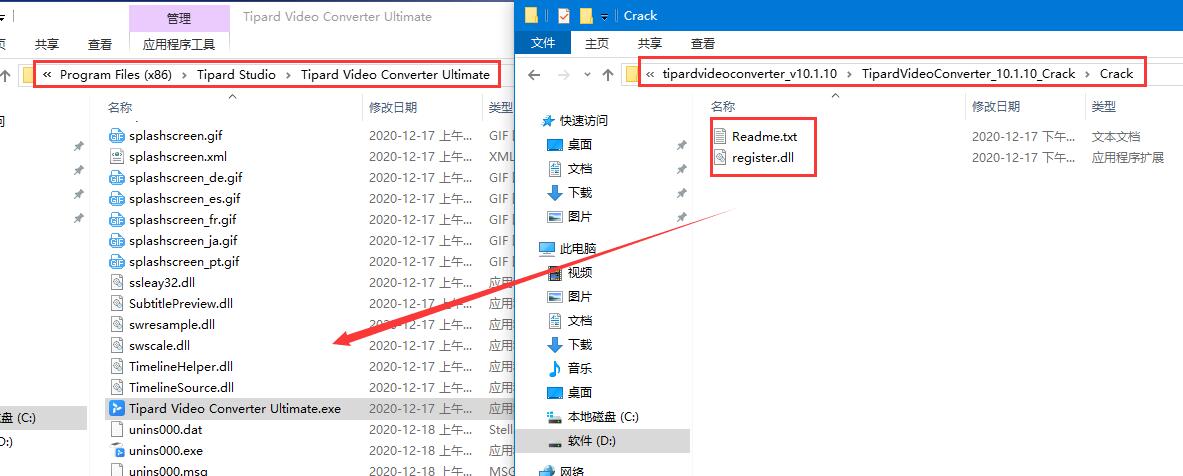Select 此电脑 in the navigation pane
The height and width of the screenshot is (476, 1183).
coord(578,248)
